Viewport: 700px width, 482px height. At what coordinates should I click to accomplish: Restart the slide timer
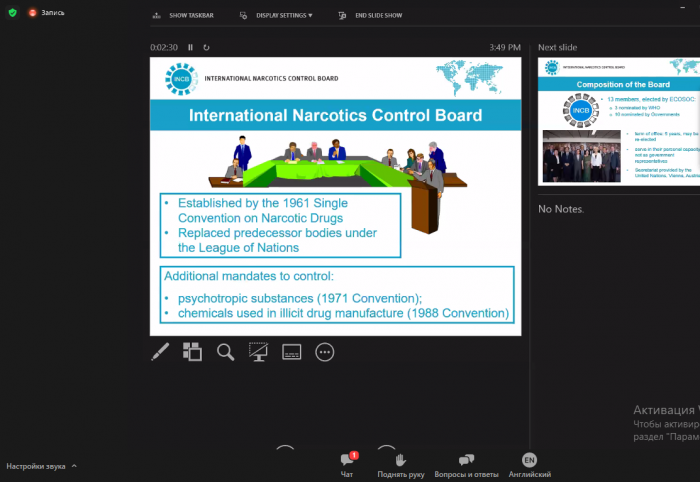pos(206,47)
